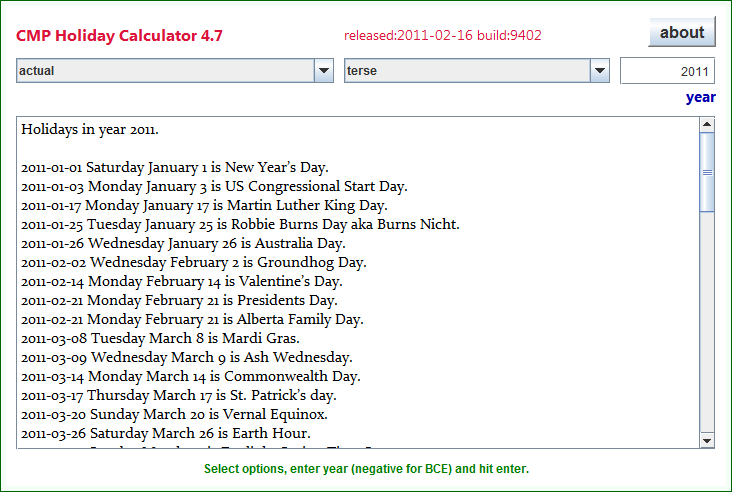Click the Robbie Burns Day entry
Image resolution: width=732 pixels, height=492 pixels.
pos(240,224)
